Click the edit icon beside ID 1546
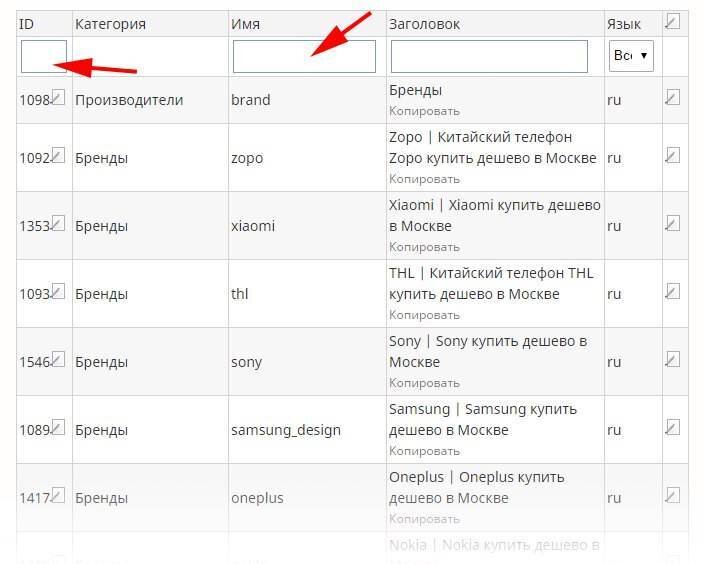704x564 pixels. (x=58, y=359)
